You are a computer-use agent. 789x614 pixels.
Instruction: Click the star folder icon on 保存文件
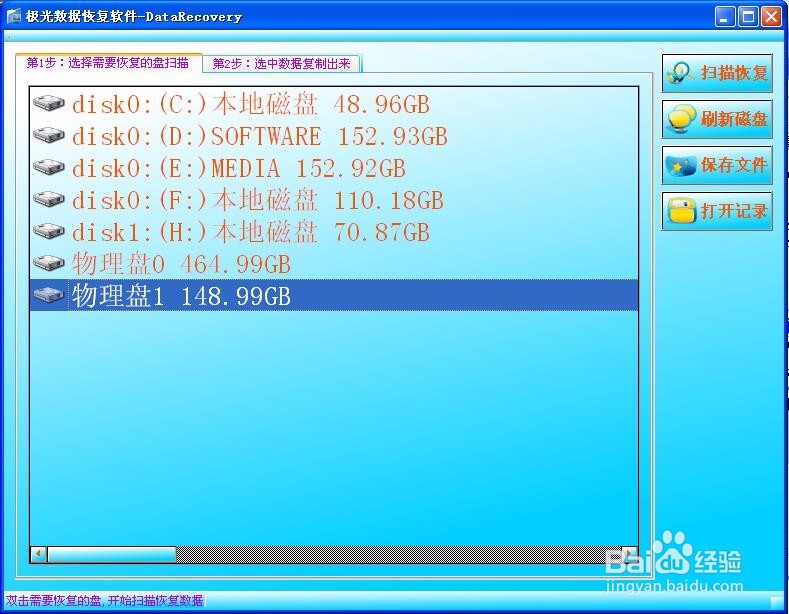(x=680, y=165)
